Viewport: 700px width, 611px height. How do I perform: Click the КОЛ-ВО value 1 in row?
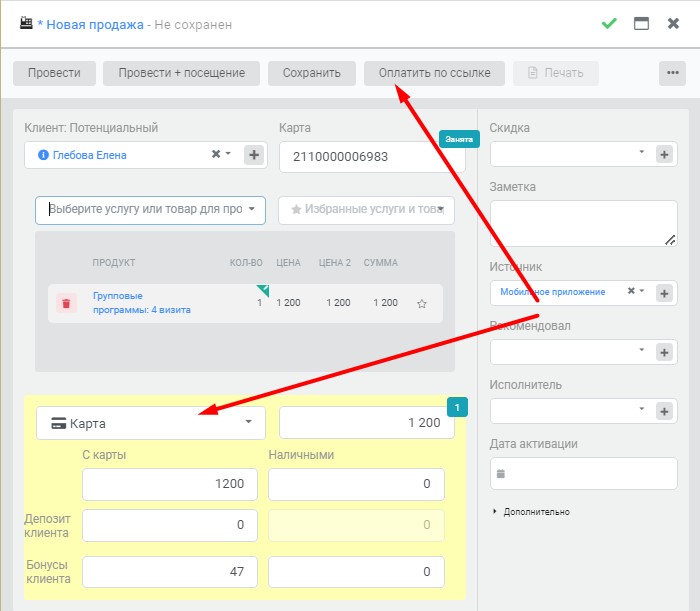[x=259, y=303]
